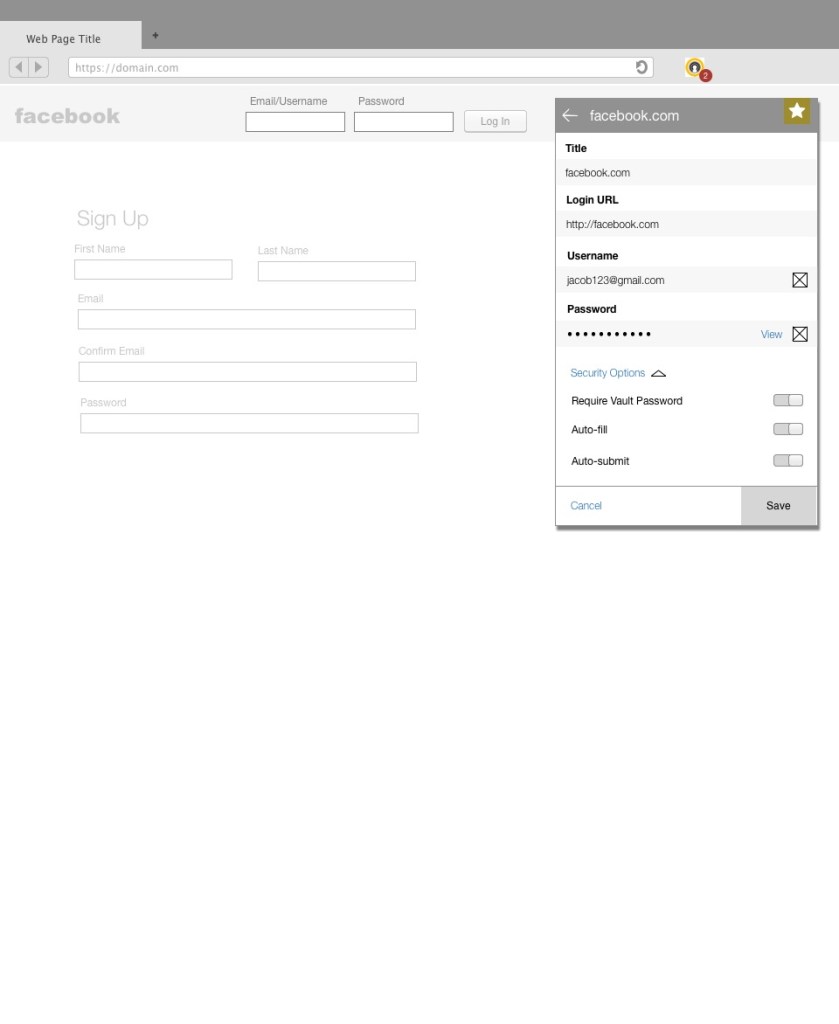Viewport: 839px width, 1024px height.
Task: Click the Sign Up First Name field
Action: (153, 270)
